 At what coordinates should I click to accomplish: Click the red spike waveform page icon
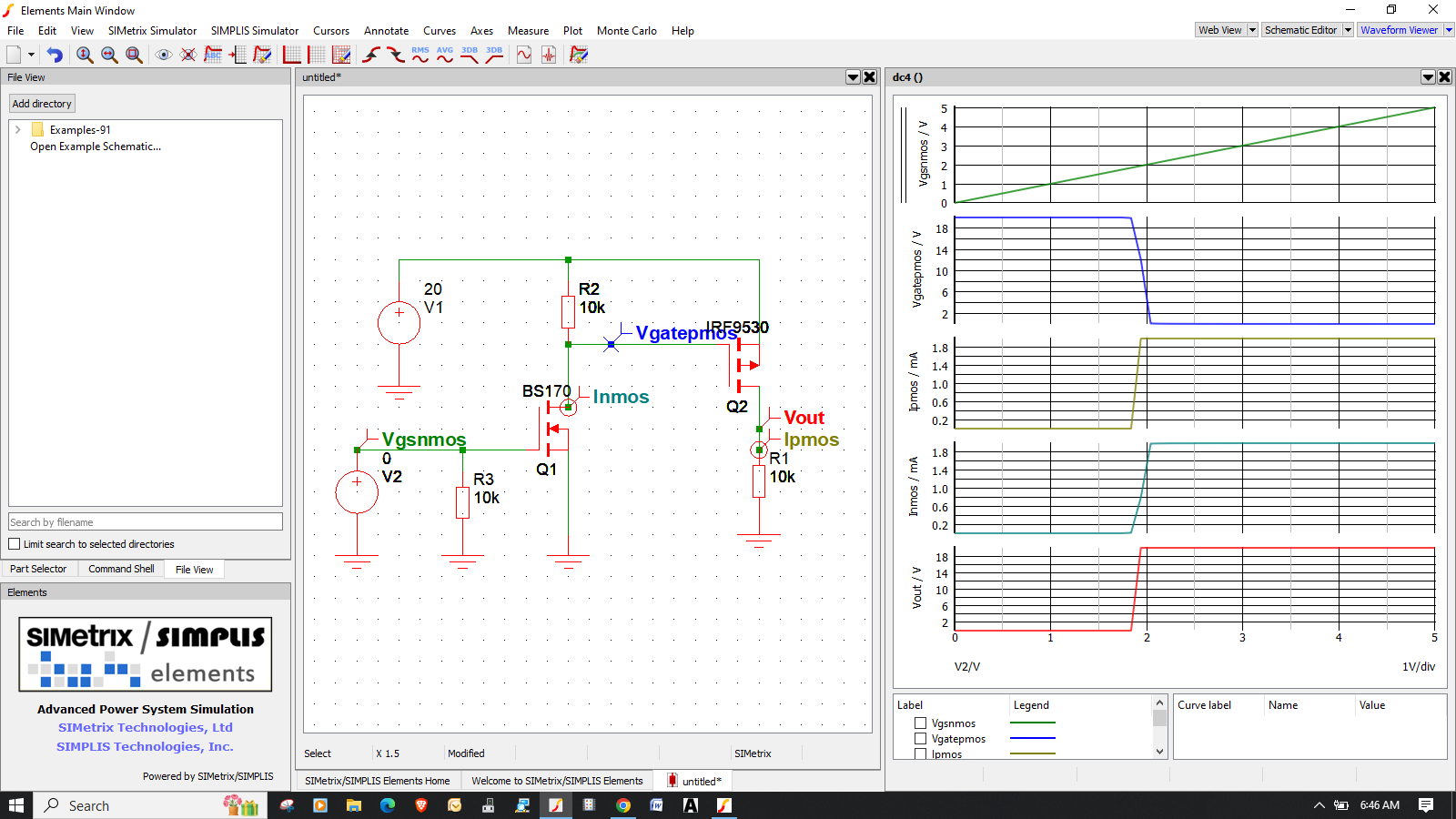point(549,55)
